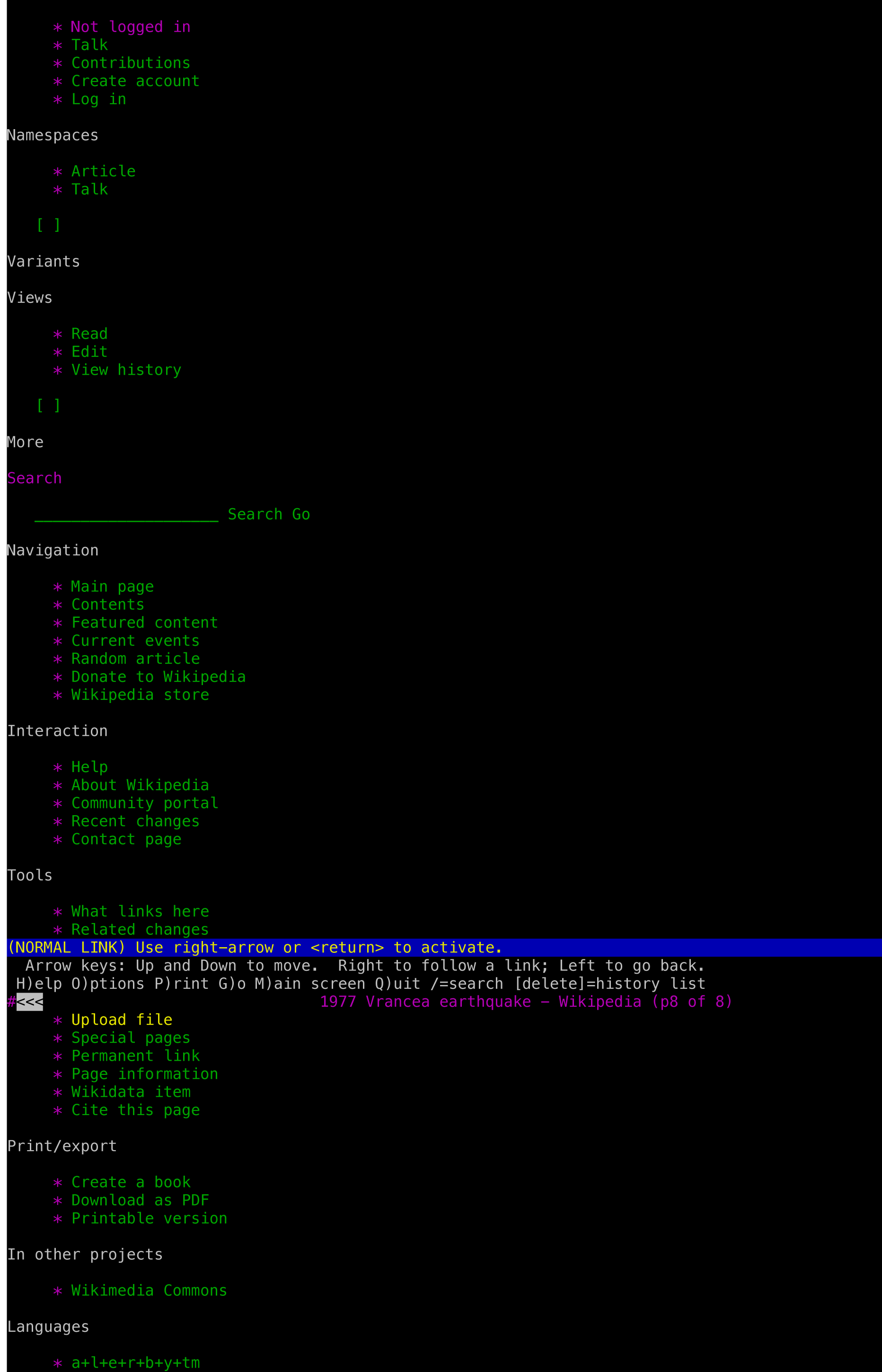Follow the Permanent link entry
This screenshot has width=882, height=1372.
coord(135,1056)
